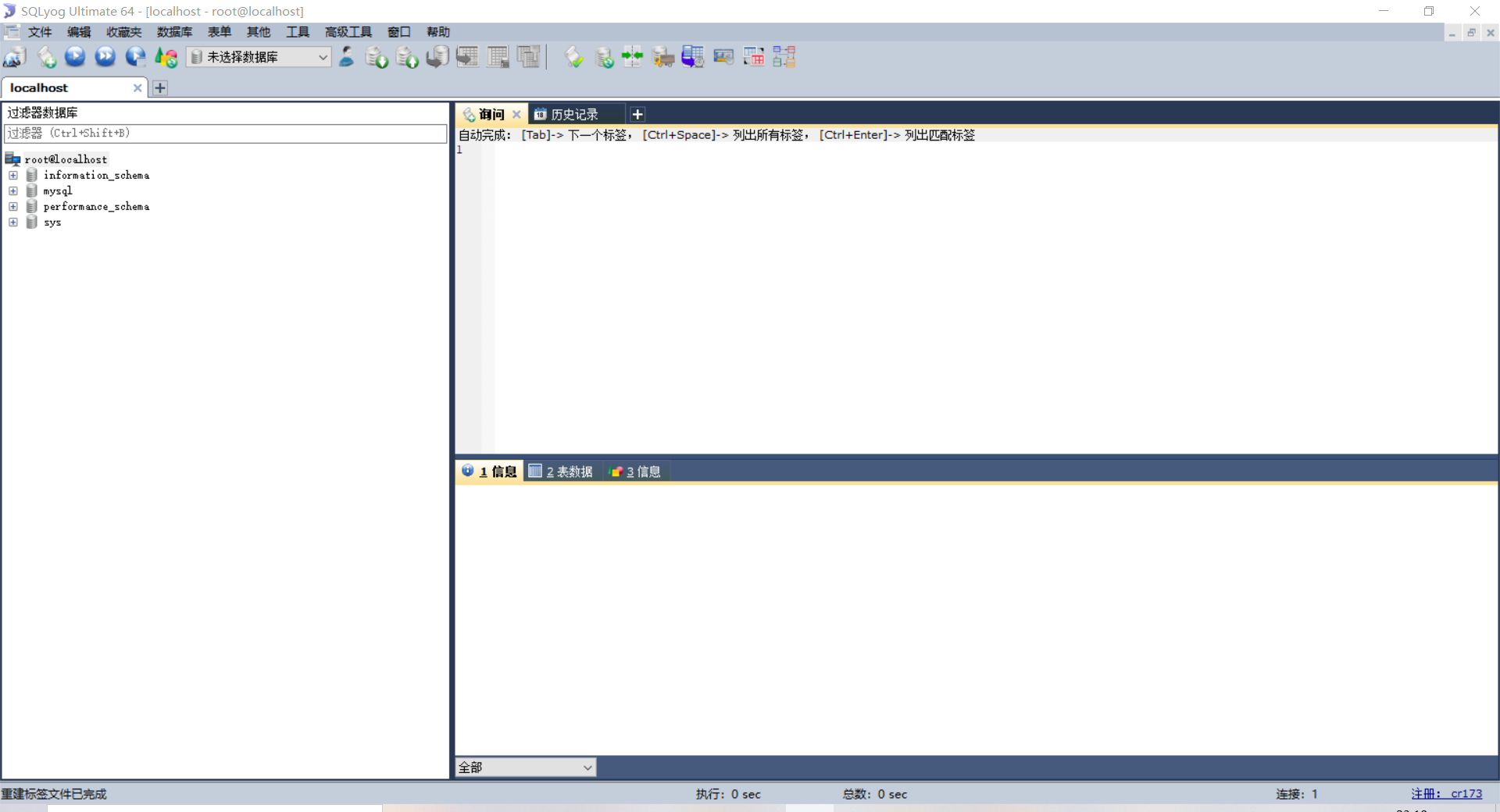Click the grey database-with-arrow toolbar icon

tap(437, 57)
